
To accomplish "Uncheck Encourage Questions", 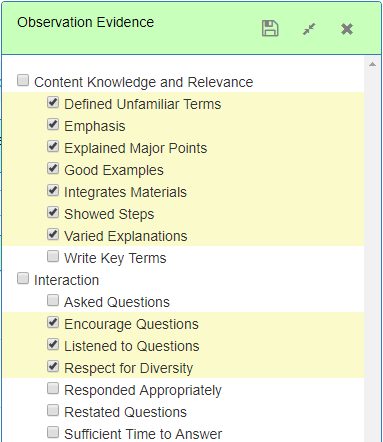I will [x=53, y=322].
